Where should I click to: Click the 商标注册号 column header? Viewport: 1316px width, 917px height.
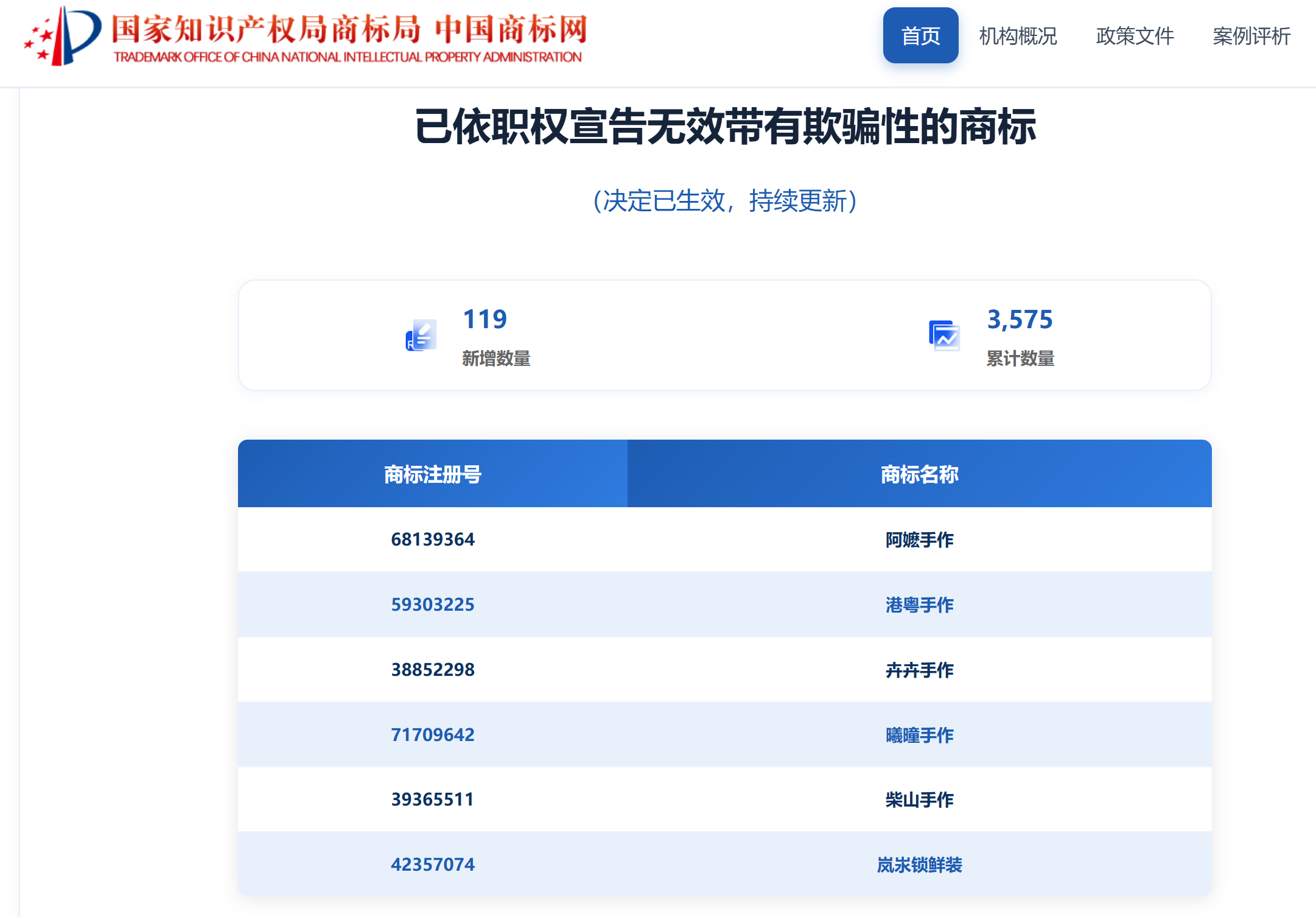[433, 474]
